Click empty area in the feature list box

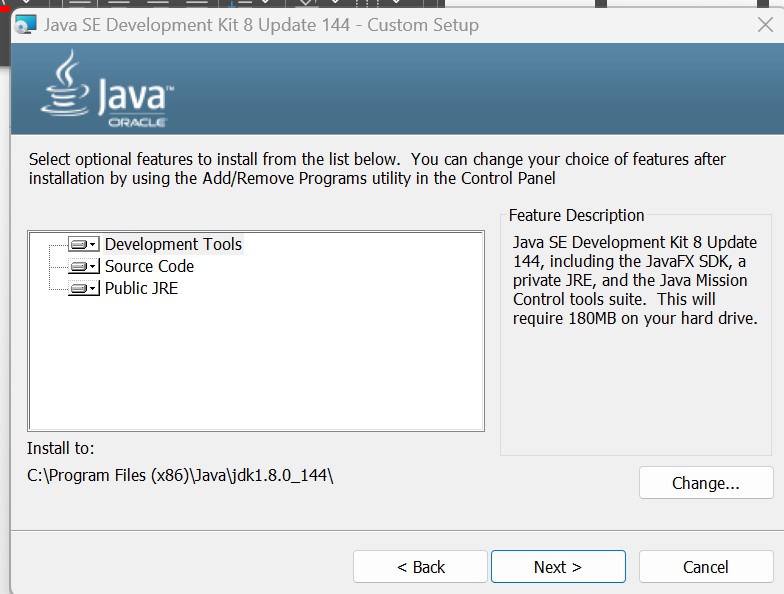pyautogui.click(x=255, y=370)
